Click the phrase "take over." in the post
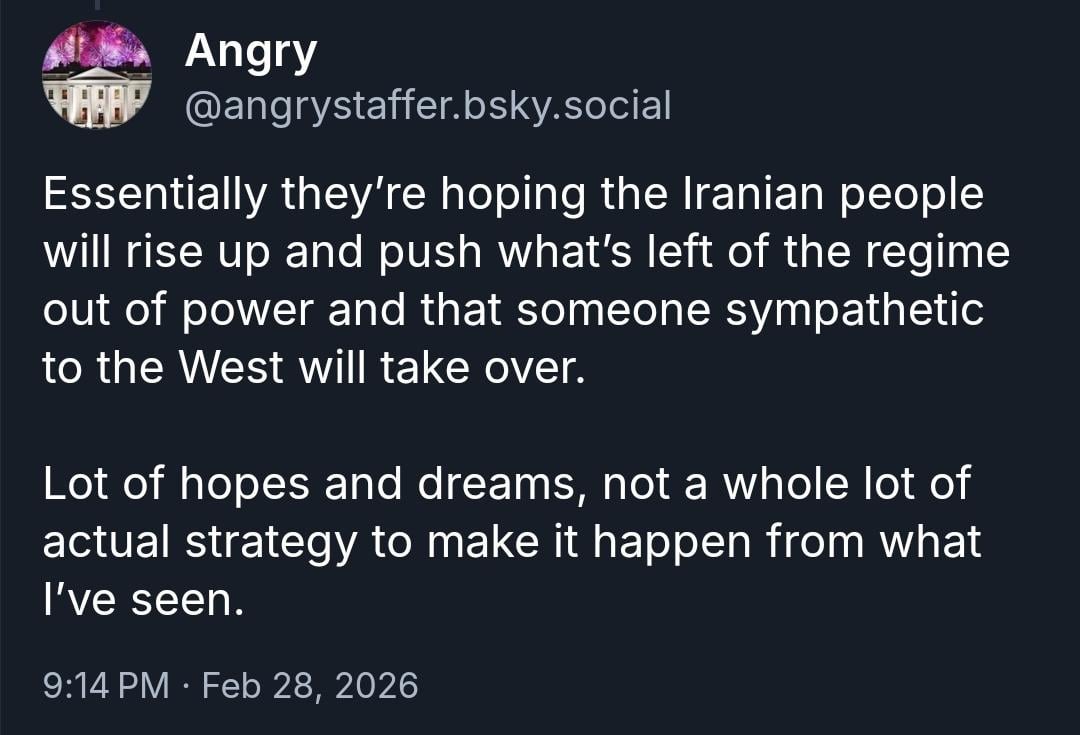This screenshot has height=735, width=1080. click(480, 368)
